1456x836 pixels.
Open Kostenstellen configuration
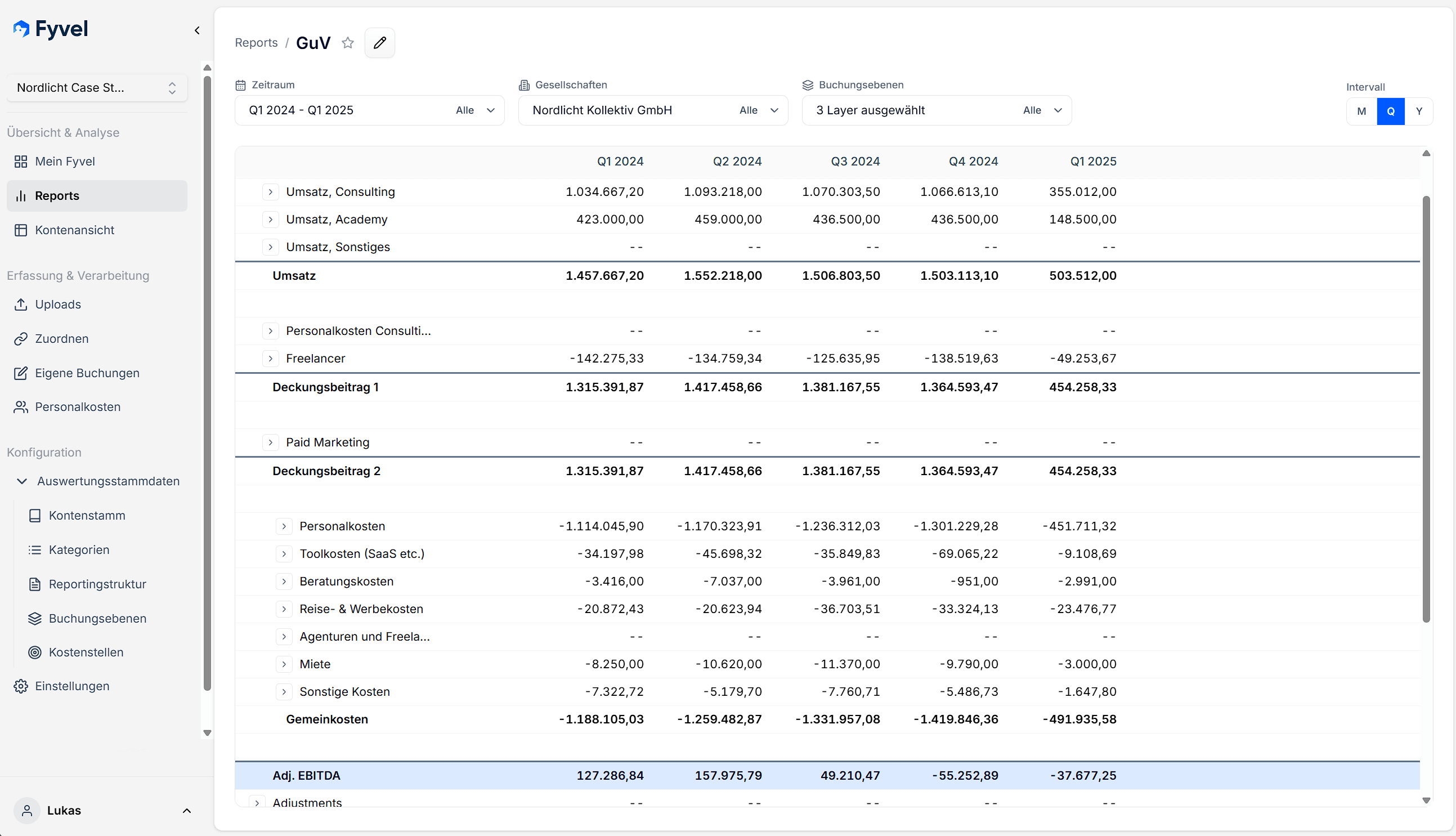point(104,652)
